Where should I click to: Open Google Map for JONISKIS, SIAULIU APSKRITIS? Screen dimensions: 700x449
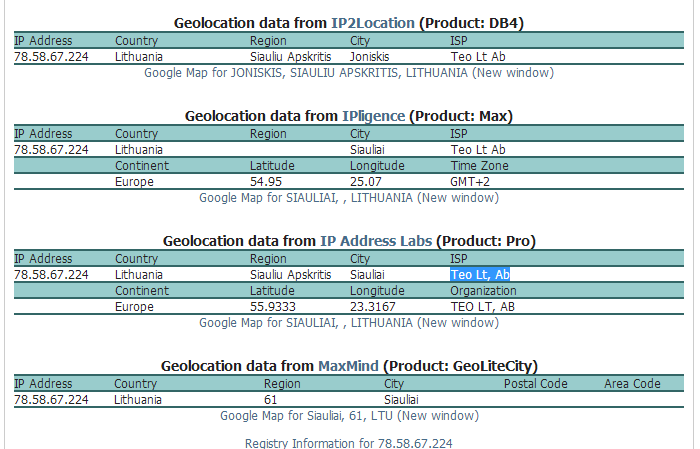349,72
